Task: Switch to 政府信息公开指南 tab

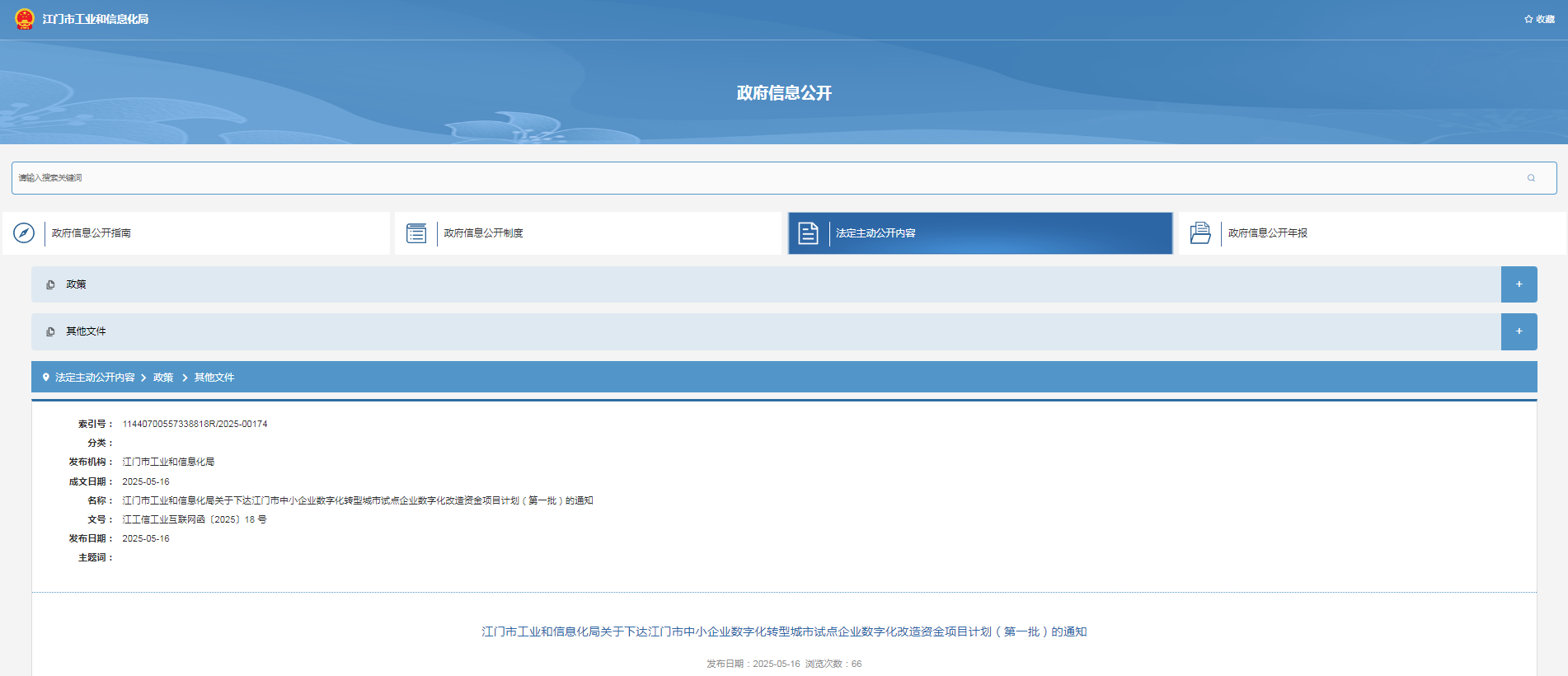Action: [x=92, y=233]
